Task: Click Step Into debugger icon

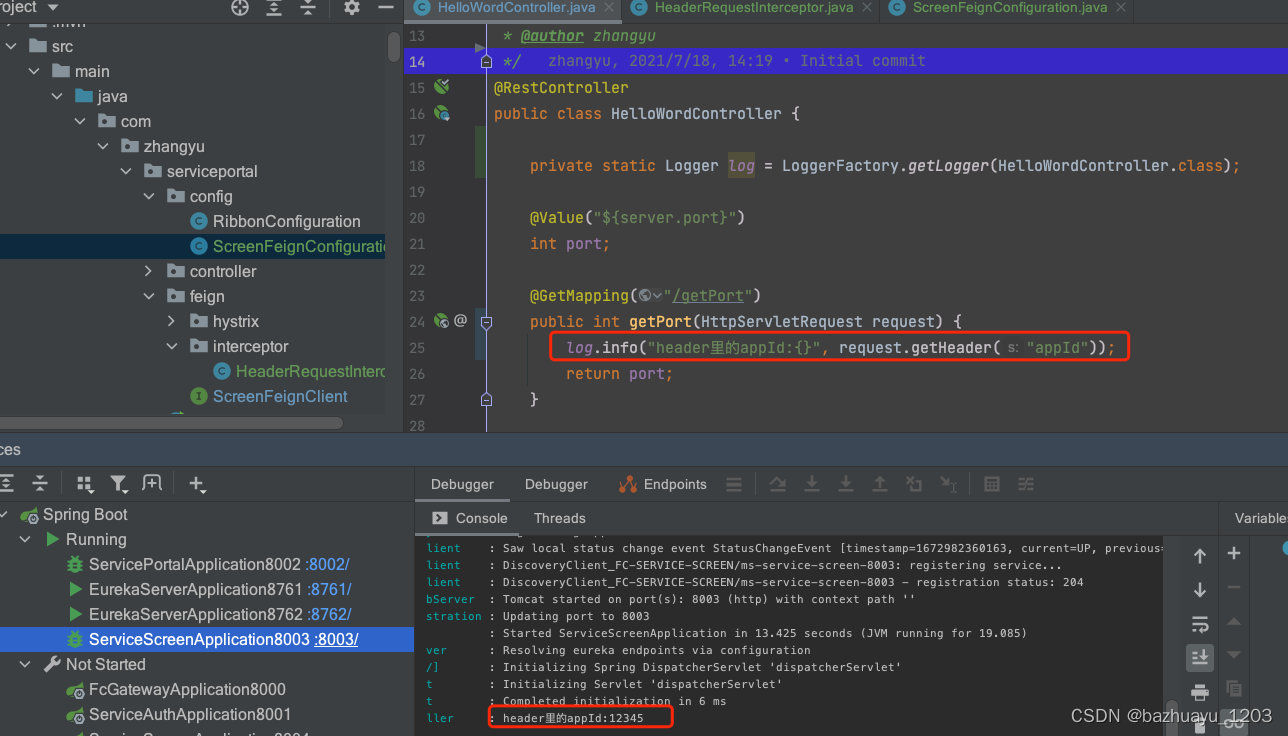Action: 812,484
